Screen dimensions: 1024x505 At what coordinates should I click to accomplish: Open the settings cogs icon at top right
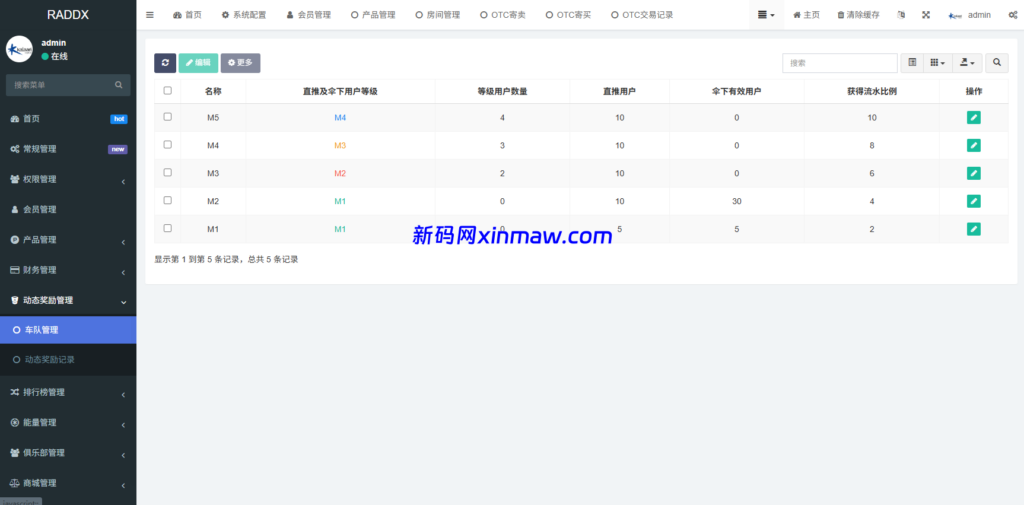click(1012, 15)
